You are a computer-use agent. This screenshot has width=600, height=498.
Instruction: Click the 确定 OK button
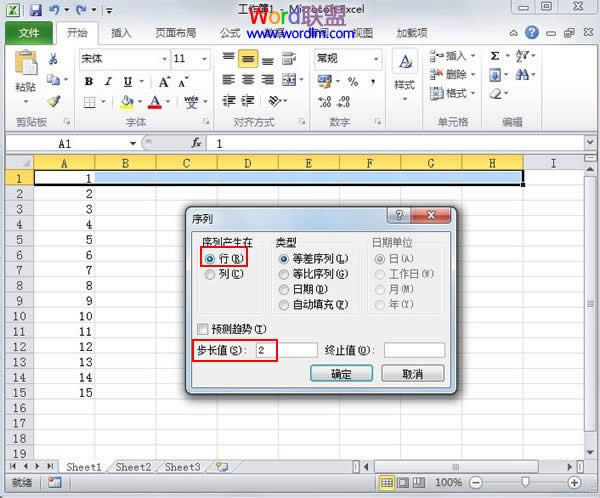point(341,374)
